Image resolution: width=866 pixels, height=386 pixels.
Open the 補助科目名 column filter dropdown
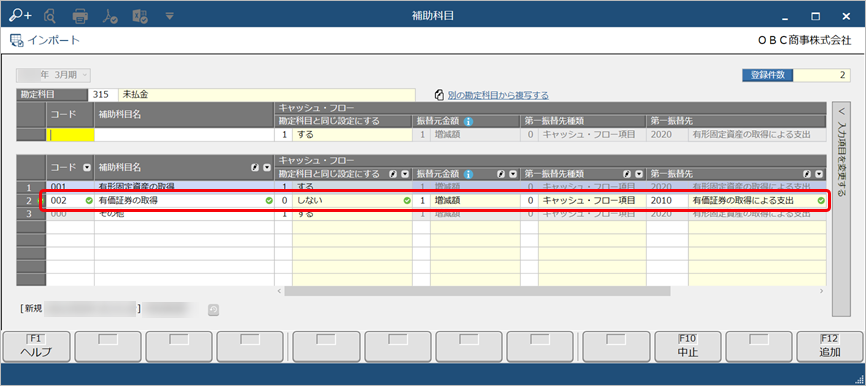267,167
